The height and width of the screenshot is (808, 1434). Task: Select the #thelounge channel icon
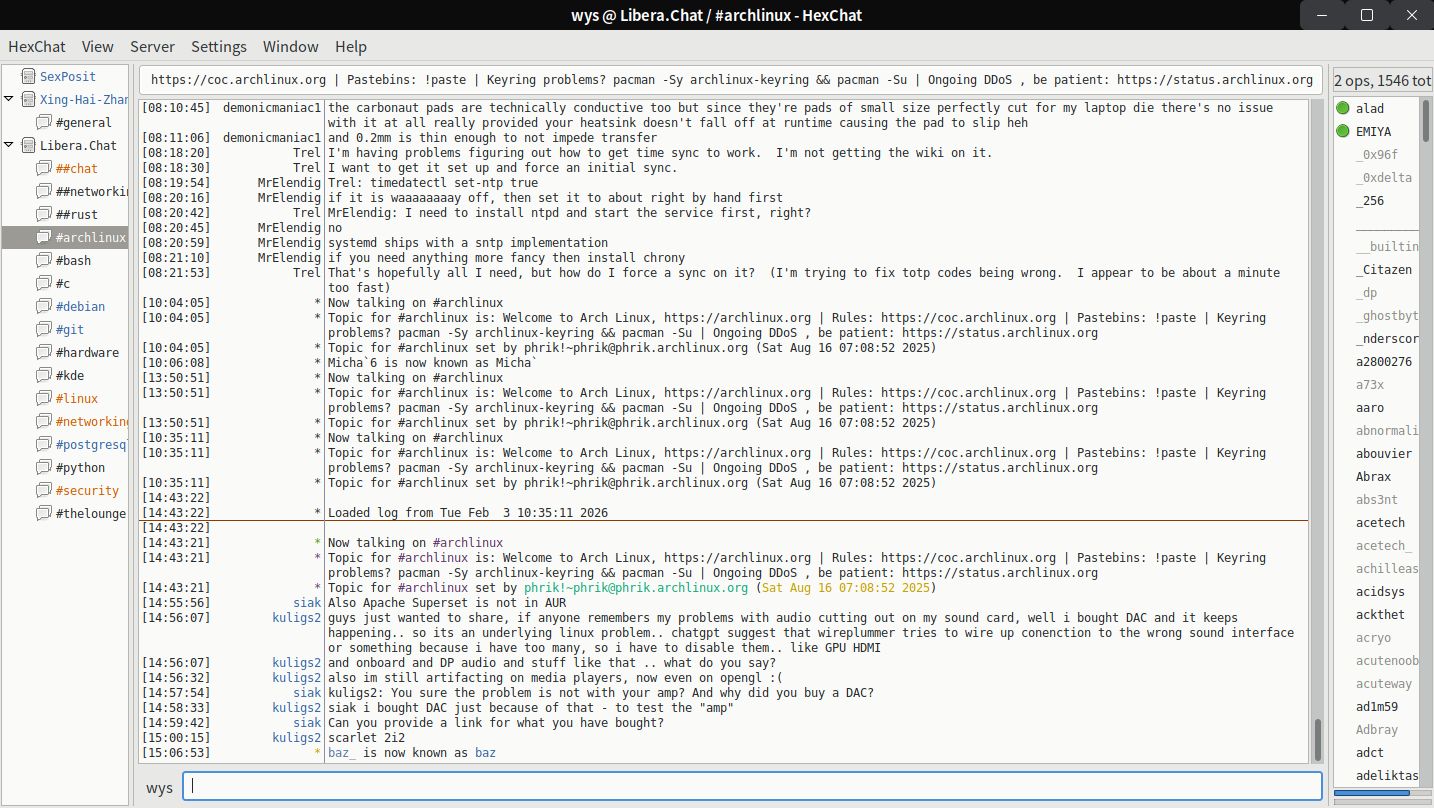coord(43,513)
